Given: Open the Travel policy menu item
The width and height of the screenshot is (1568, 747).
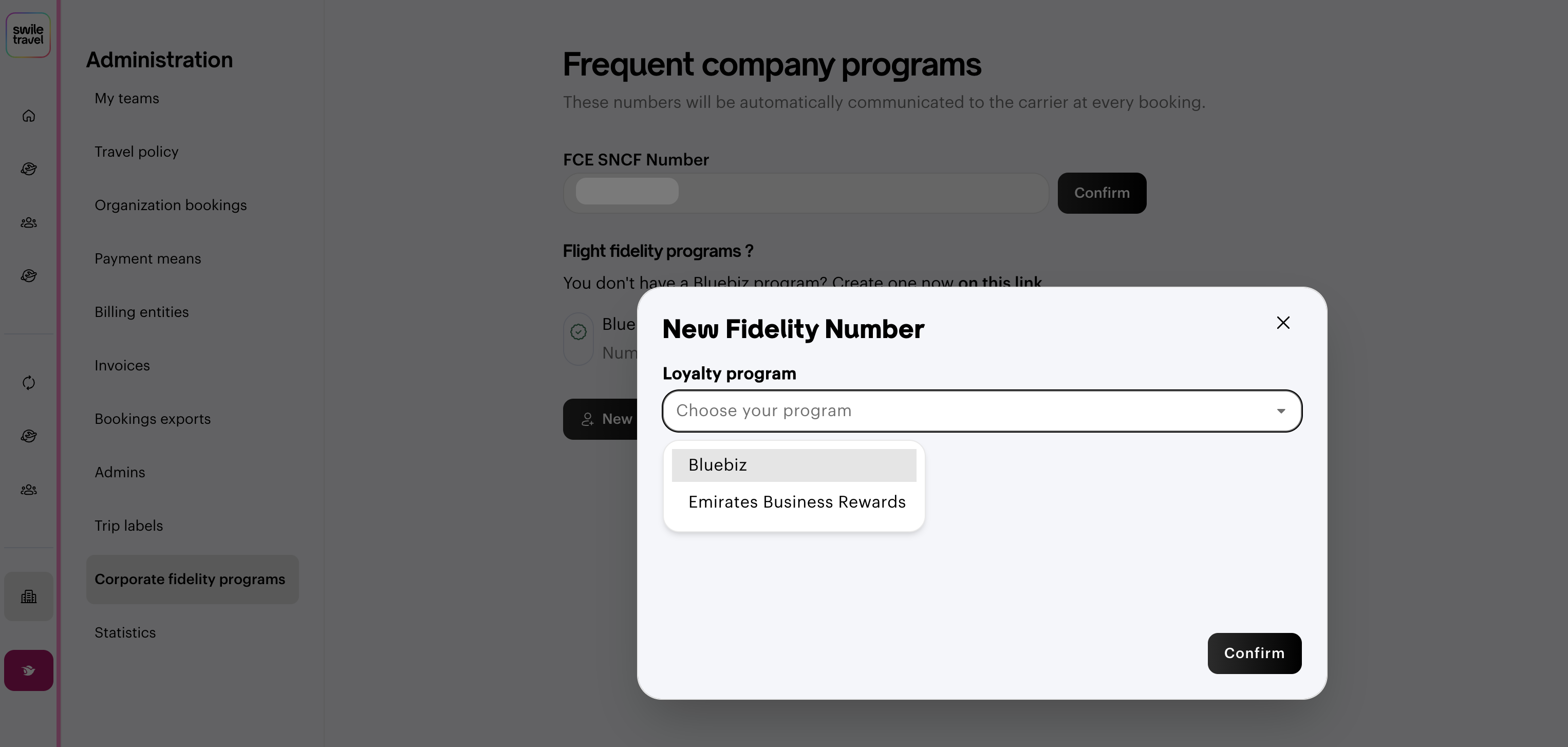Looking at the screenshot, I should point(136,152).
